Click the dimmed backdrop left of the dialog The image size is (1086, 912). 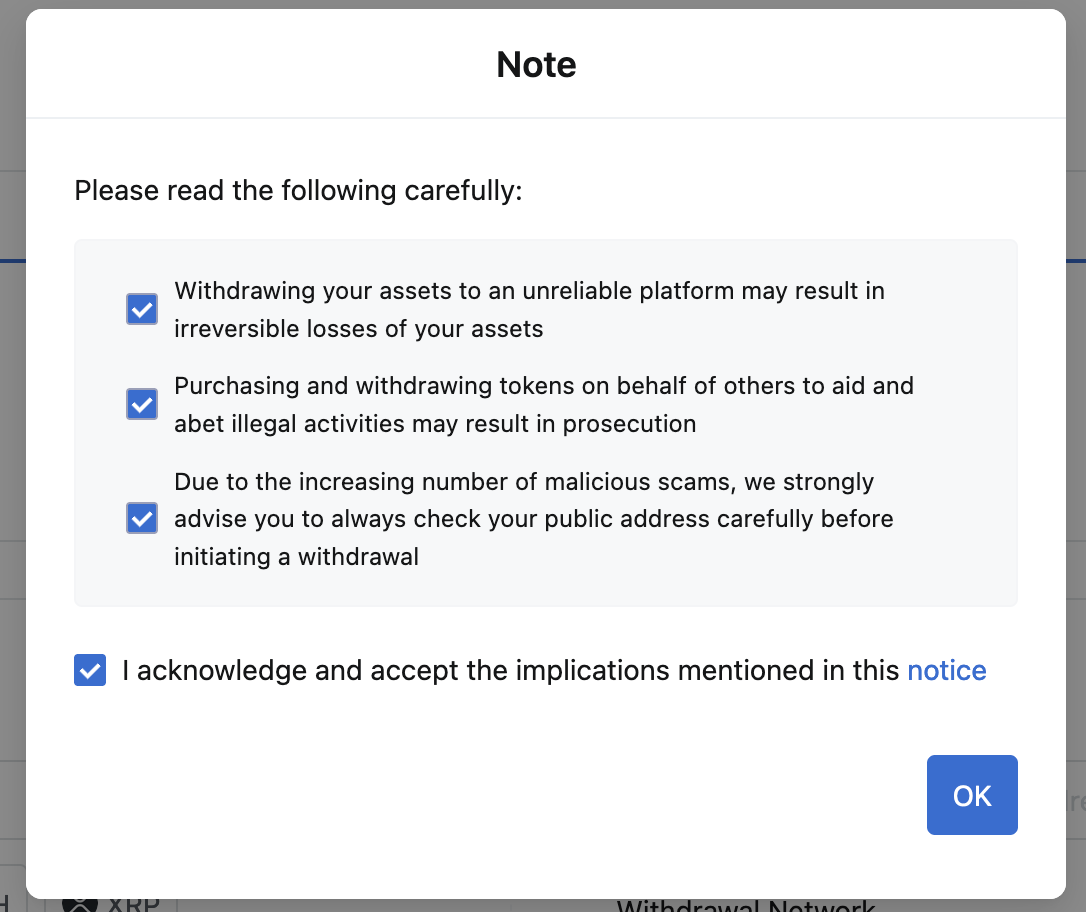[12, 400]
